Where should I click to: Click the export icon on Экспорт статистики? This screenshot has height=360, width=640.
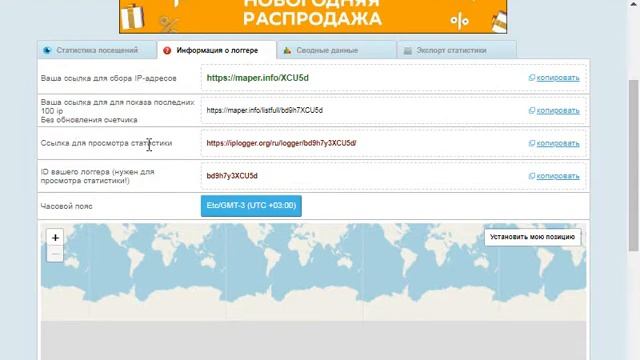(x=407, y=51)
